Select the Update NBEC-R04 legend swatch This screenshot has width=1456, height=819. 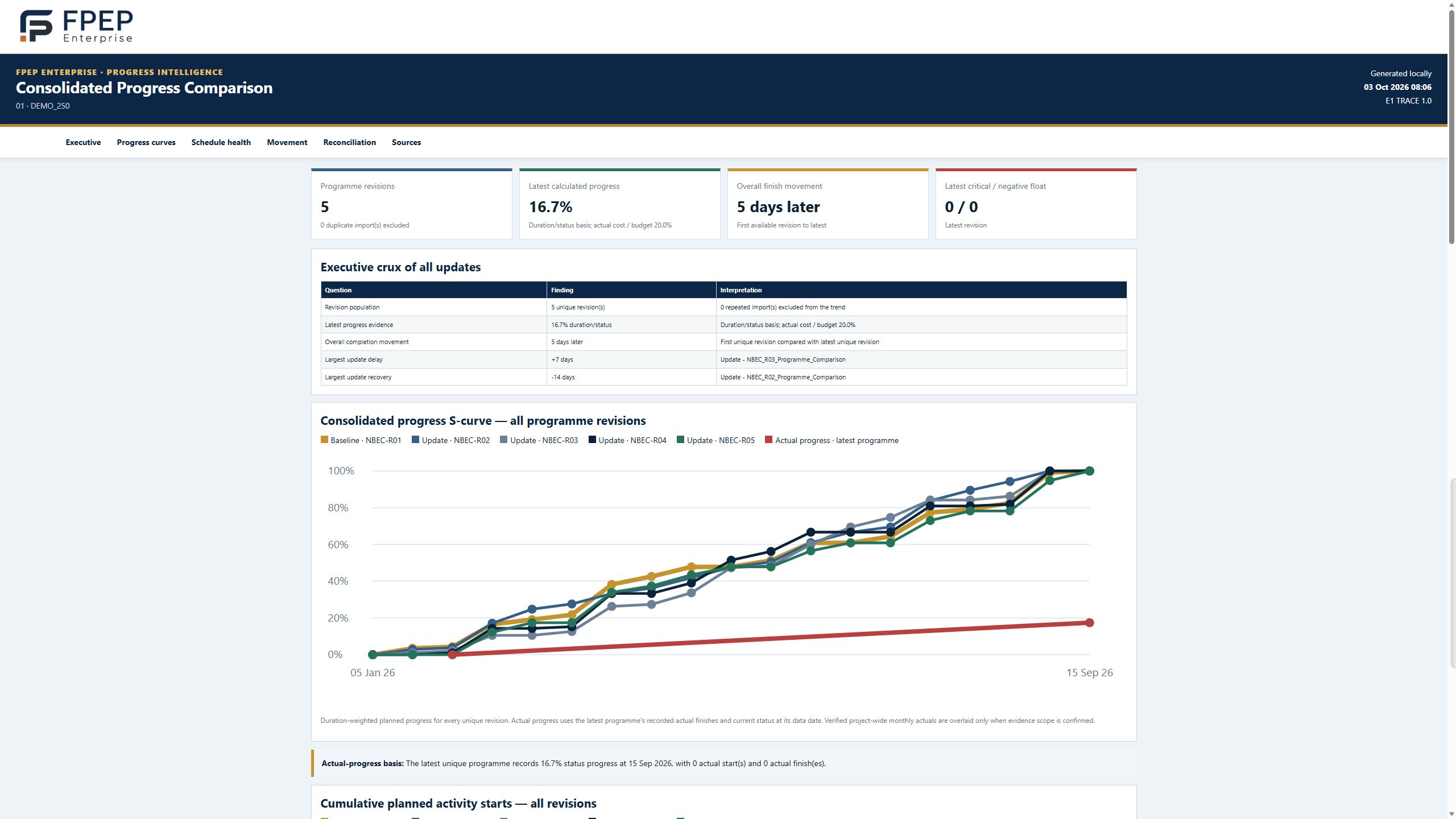click(x=592, y=440)
